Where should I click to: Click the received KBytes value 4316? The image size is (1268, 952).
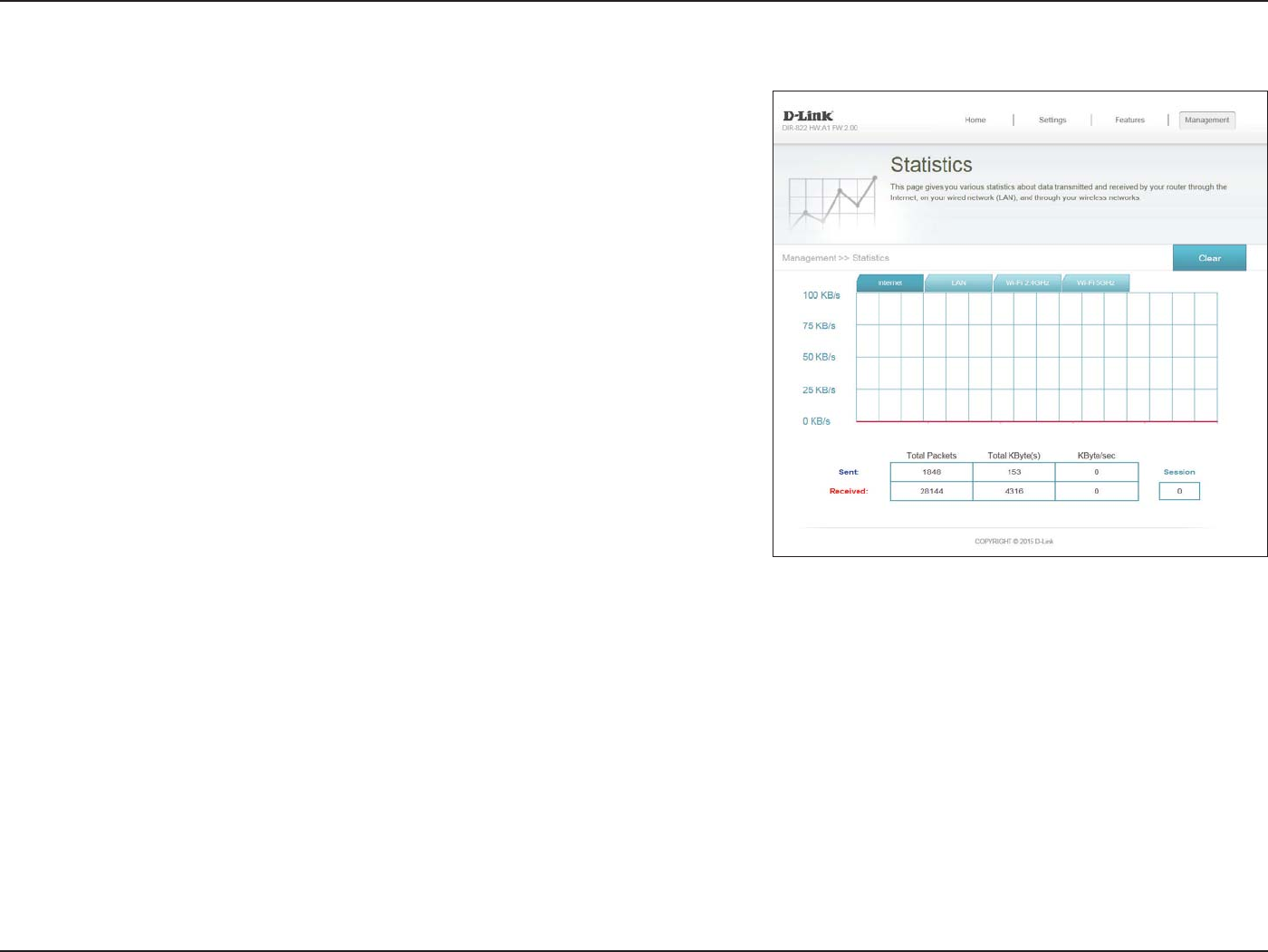(x=1013, y=491)
